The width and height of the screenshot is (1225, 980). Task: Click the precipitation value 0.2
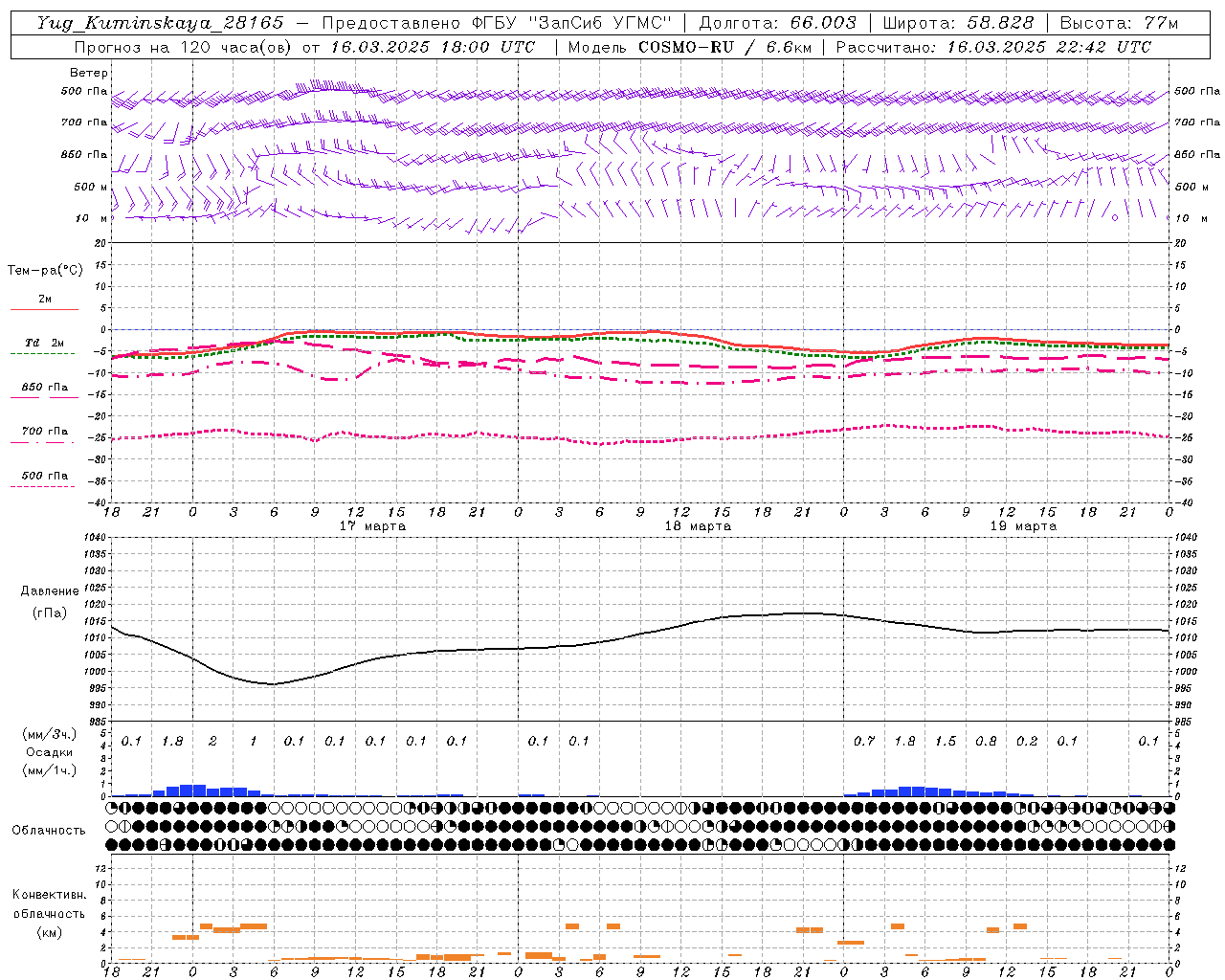(1027, 741)
